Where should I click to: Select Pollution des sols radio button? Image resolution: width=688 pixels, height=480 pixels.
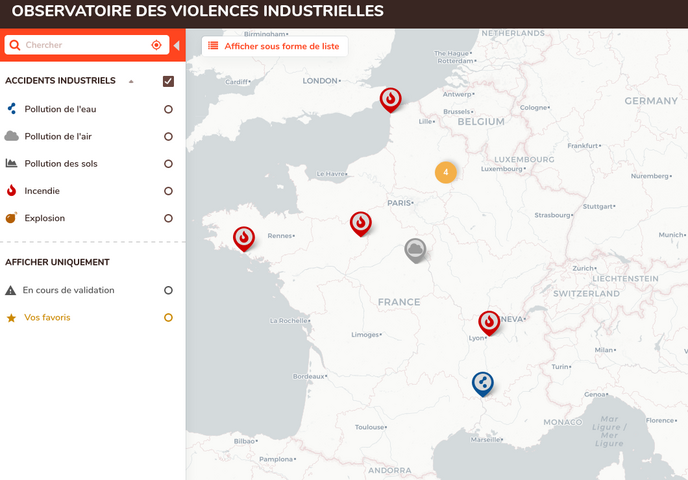coord(168,164)
